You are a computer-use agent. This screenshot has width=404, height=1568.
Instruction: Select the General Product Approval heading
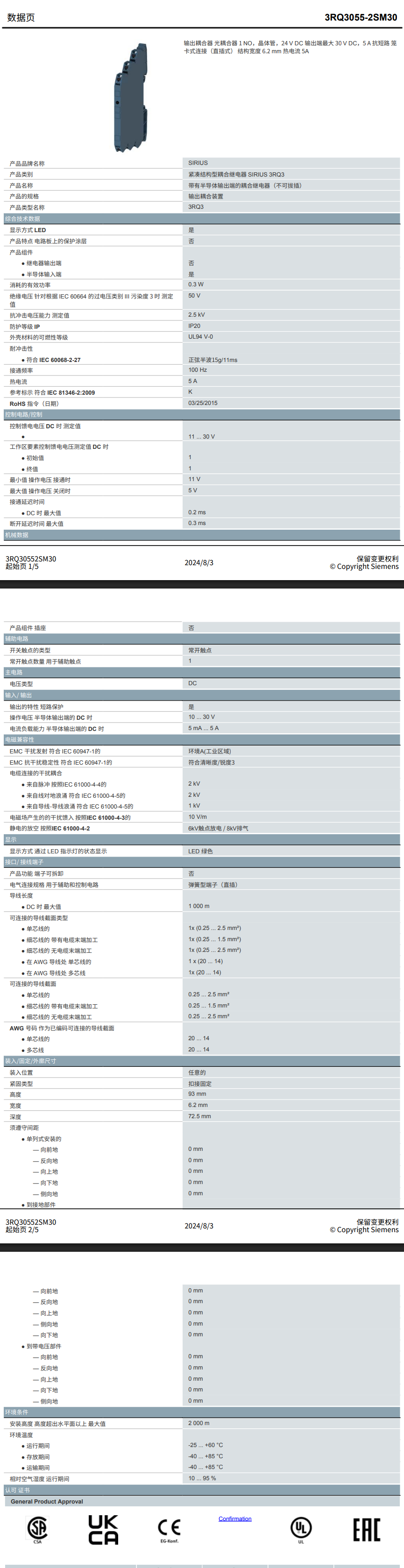47,1502
